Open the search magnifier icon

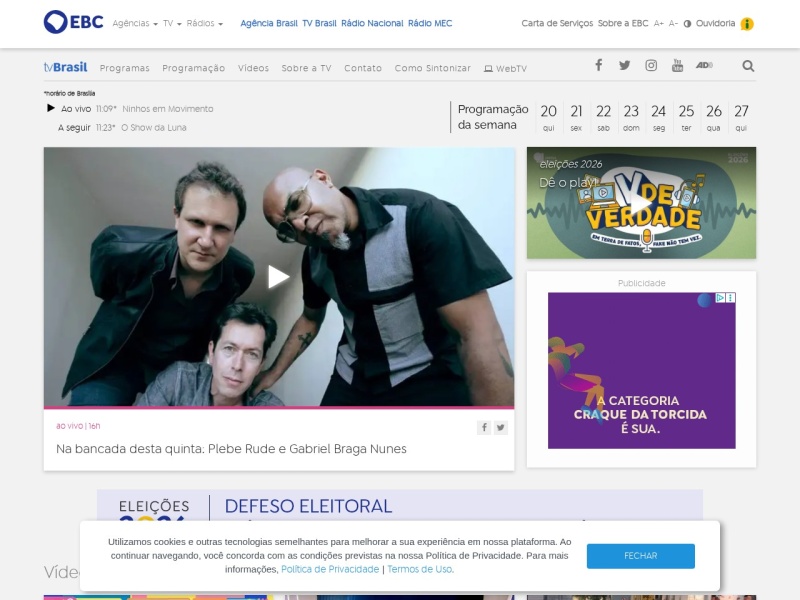[x=748, y=66]
